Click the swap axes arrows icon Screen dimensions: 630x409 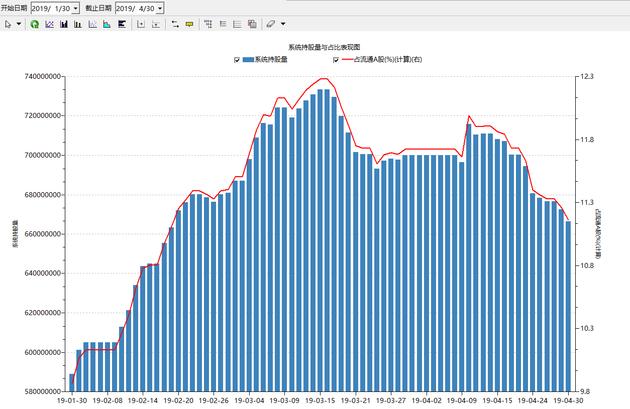tap(175, 24)
